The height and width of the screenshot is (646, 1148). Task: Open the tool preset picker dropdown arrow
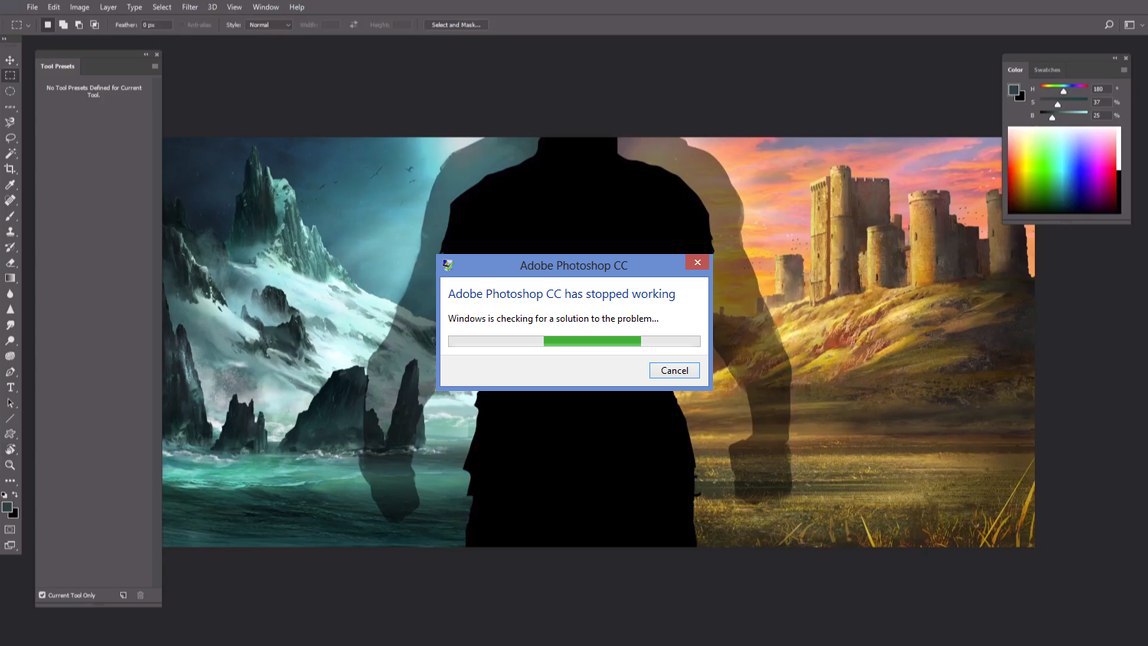pyautogui.click(x=29, y=25)
